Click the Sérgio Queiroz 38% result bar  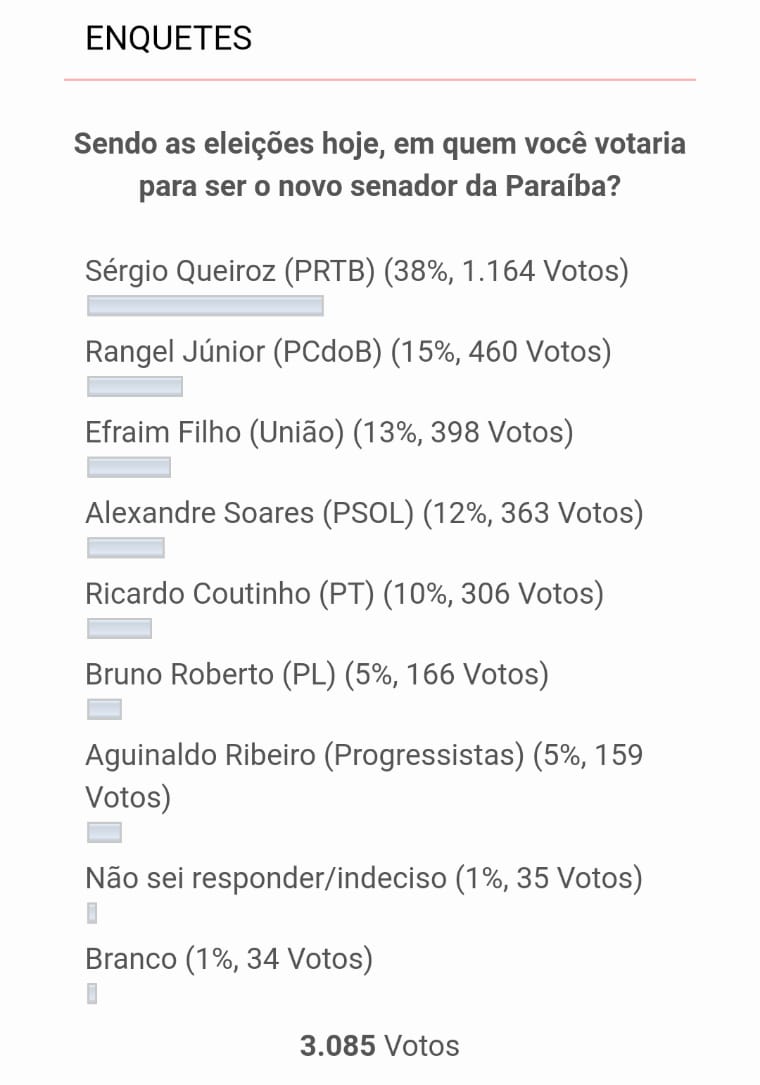pyautogui.click(x=205, y=306)
